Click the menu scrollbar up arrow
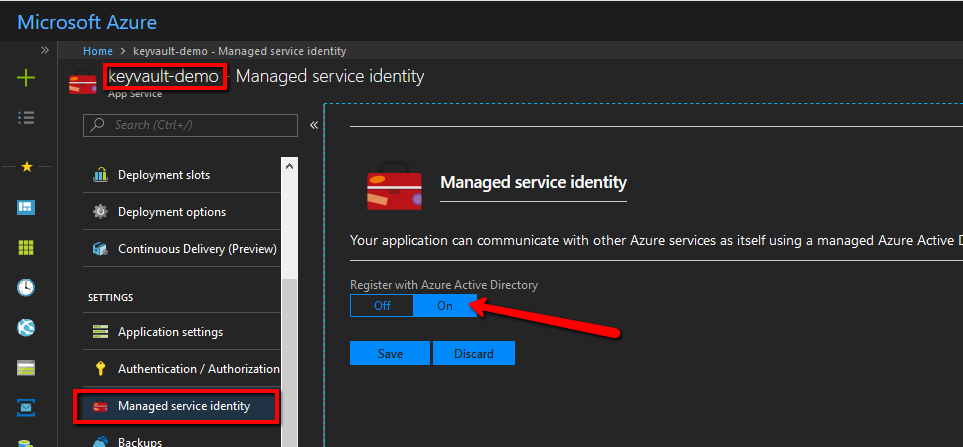963x447 pixels. 289,166
